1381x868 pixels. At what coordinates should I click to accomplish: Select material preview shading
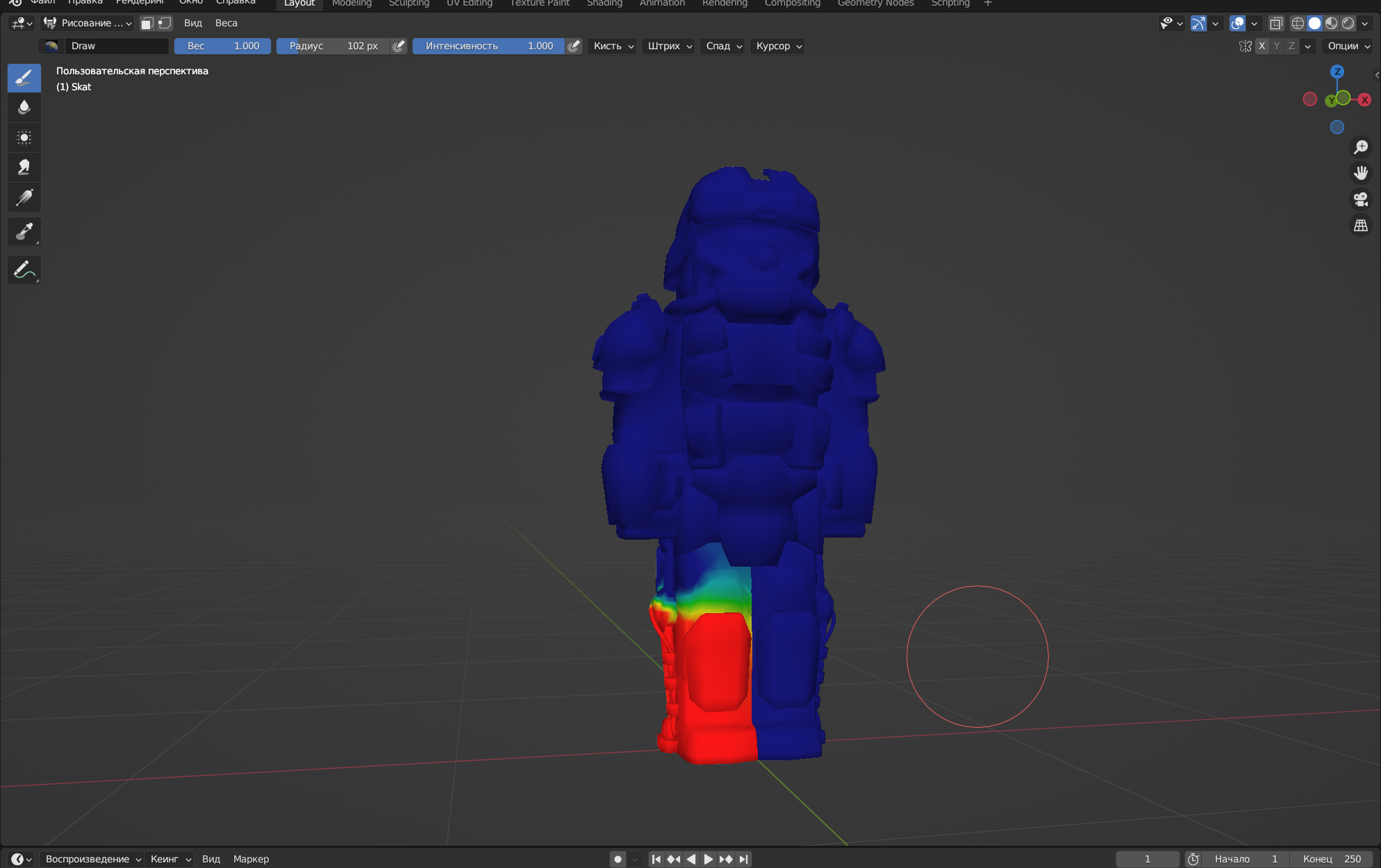(1331, 23)
